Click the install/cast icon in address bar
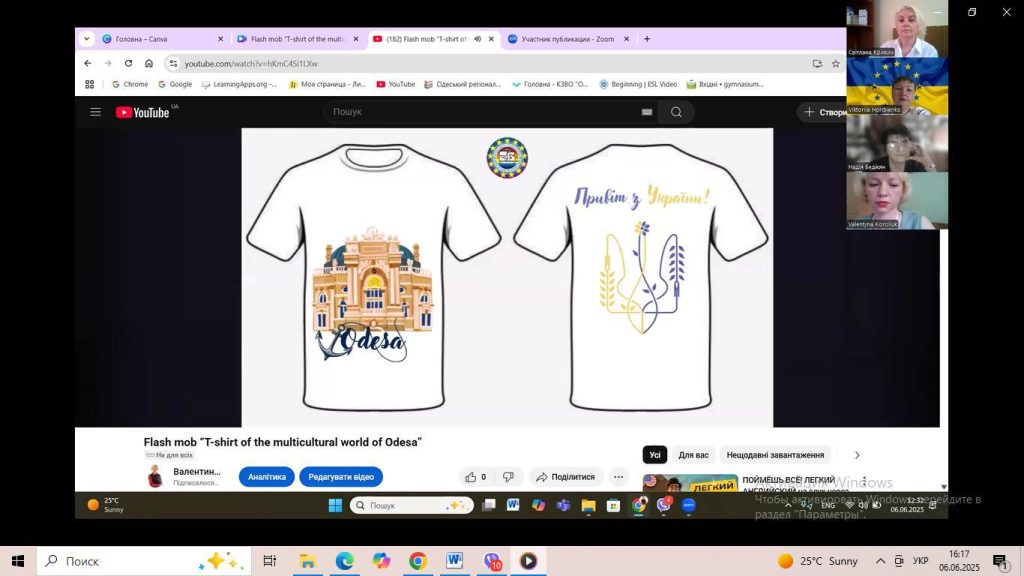 [817, 63]
